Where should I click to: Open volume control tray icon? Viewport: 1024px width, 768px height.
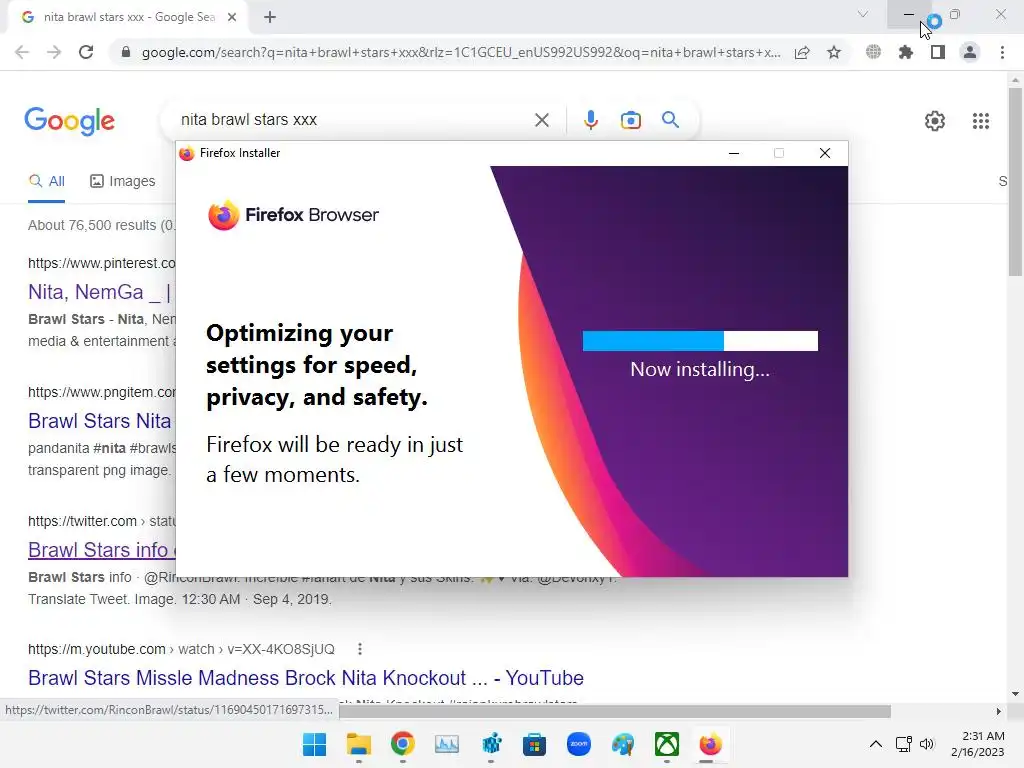[x=927, y=744]
